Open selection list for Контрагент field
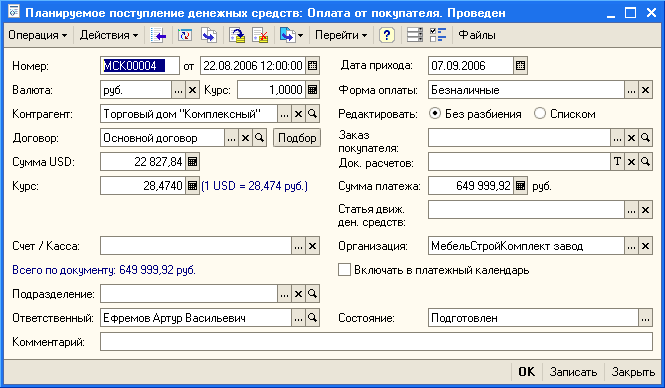 coord(285,114)
